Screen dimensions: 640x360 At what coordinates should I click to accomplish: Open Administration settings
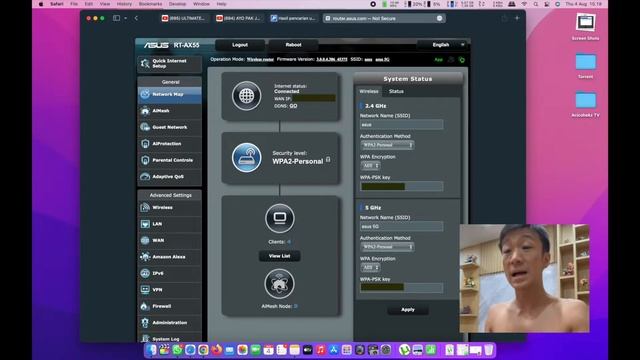pyautogui.click(x=169, y=322)
